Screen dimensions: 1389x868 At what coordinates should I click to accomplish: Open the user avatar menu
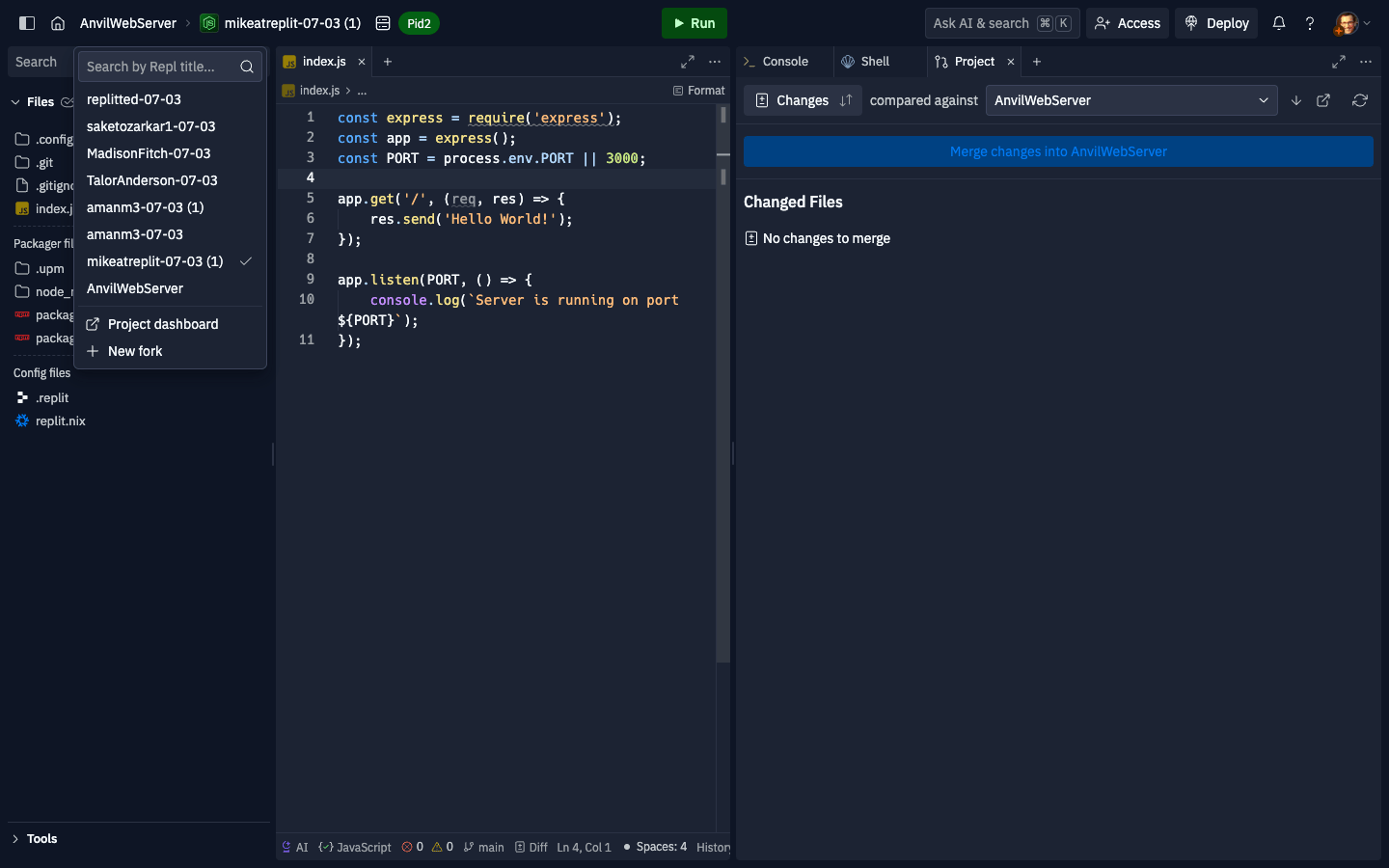pos(1352,23)
